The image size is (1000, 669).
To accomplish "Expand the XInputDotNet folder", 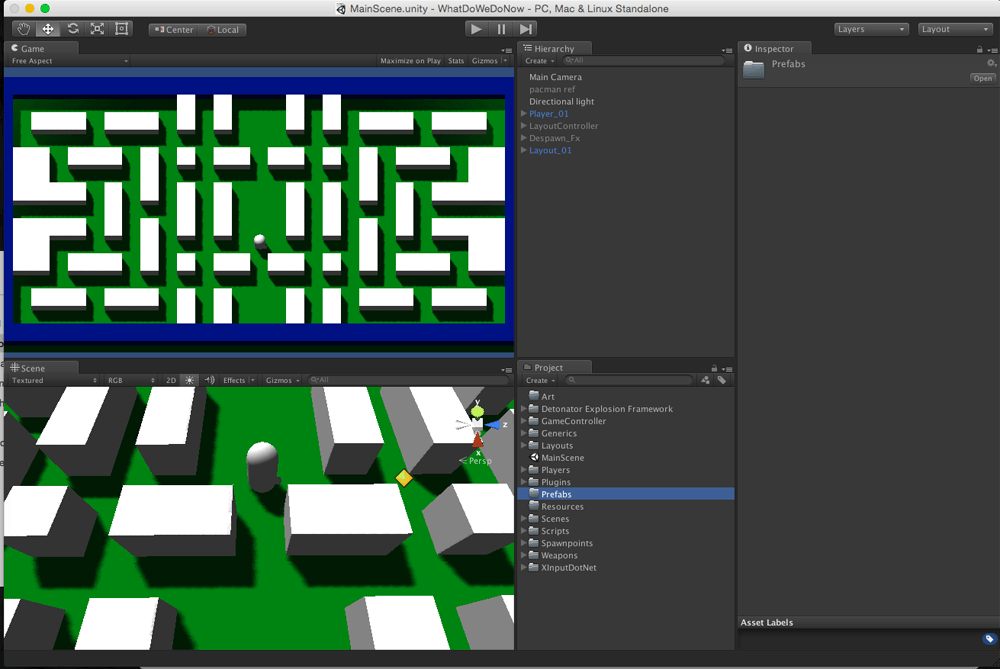I will pos(524,568).
